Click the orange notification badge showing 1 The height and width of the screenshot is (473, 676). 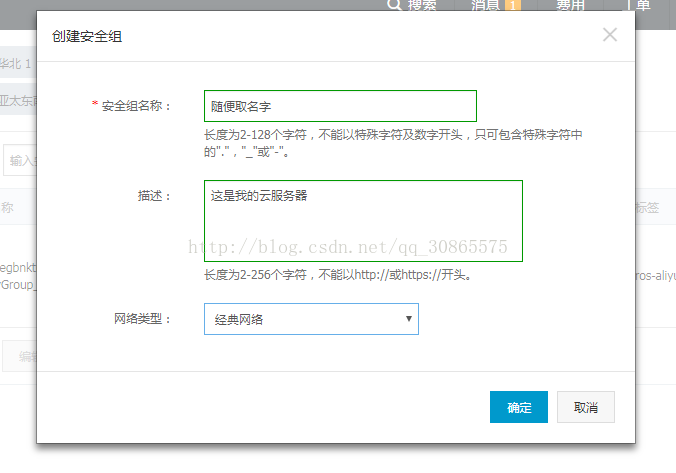(x=513, y=5)
